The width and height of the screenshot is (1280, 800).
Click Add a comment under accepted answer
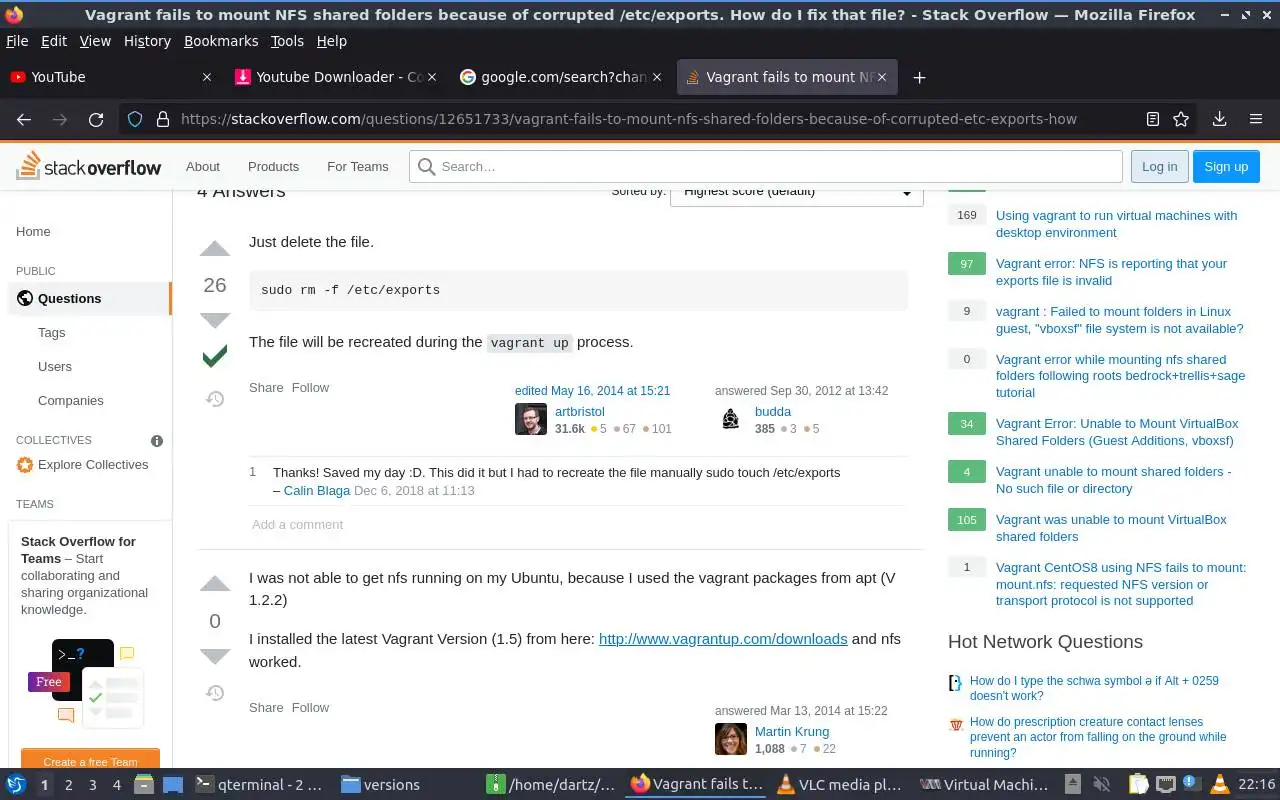click(x=297, y=524)
